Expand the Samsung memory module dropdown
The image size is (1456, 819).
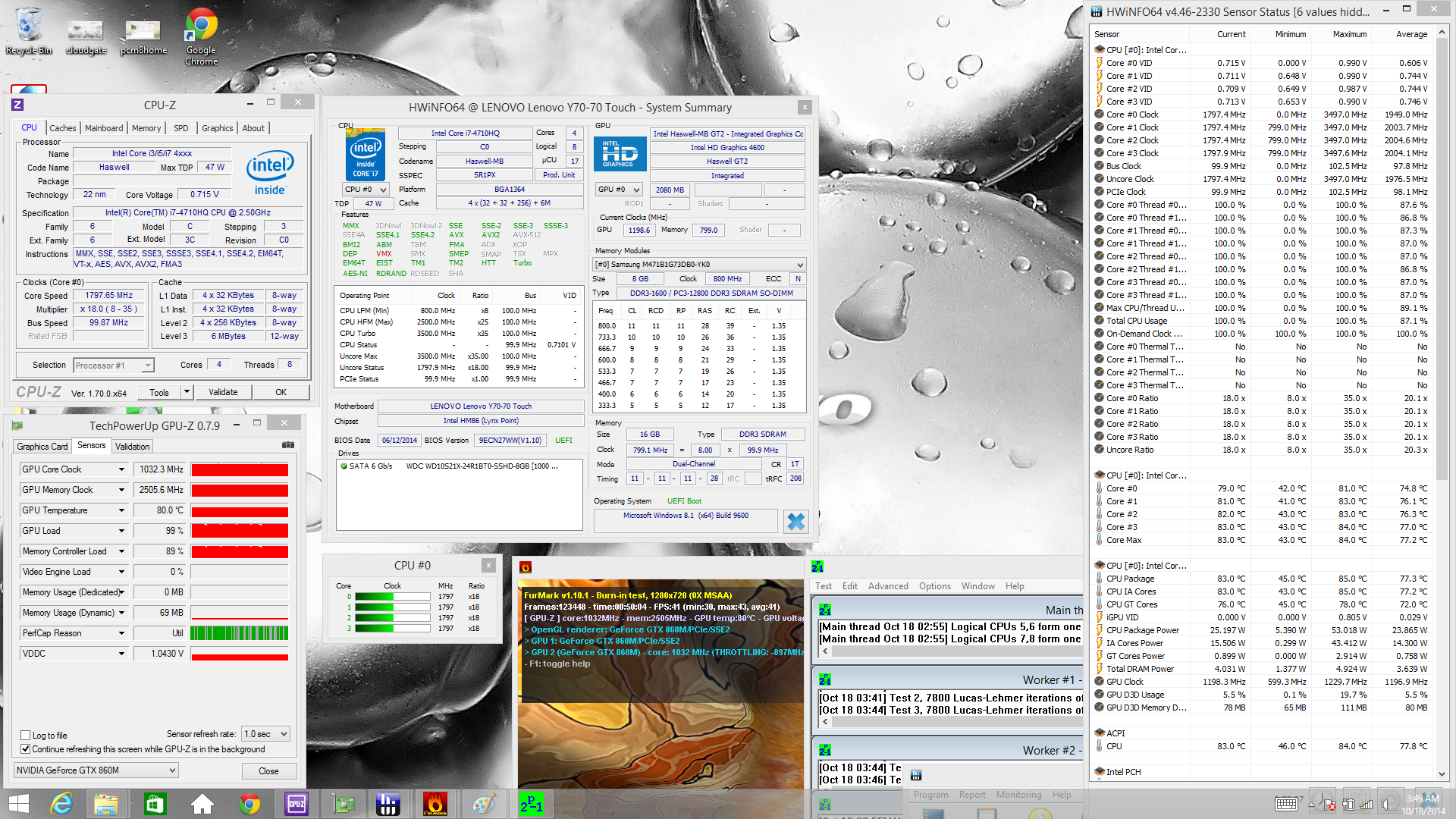(x=799, y=265)
